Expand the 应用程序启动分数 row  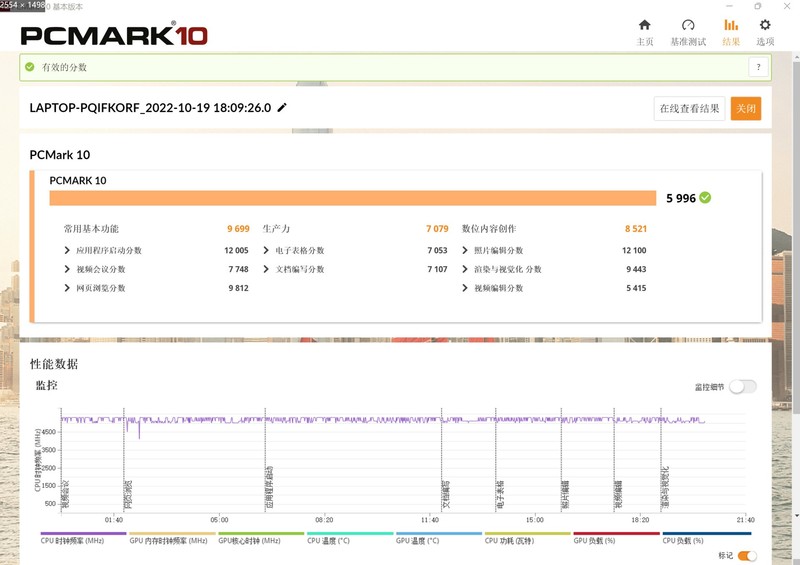pyautogui.click(x=67, y=251)
